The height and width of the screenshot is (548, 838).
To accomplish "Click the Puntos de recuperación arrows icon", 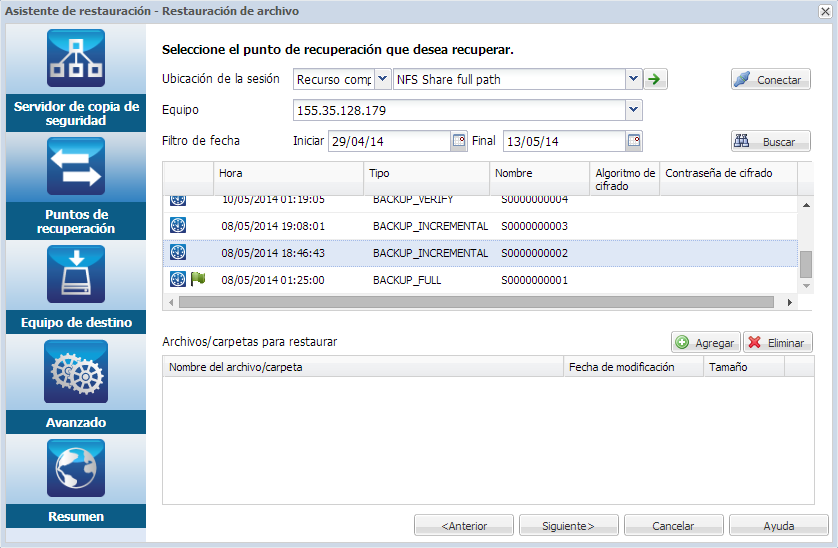I will click(76, 166).
